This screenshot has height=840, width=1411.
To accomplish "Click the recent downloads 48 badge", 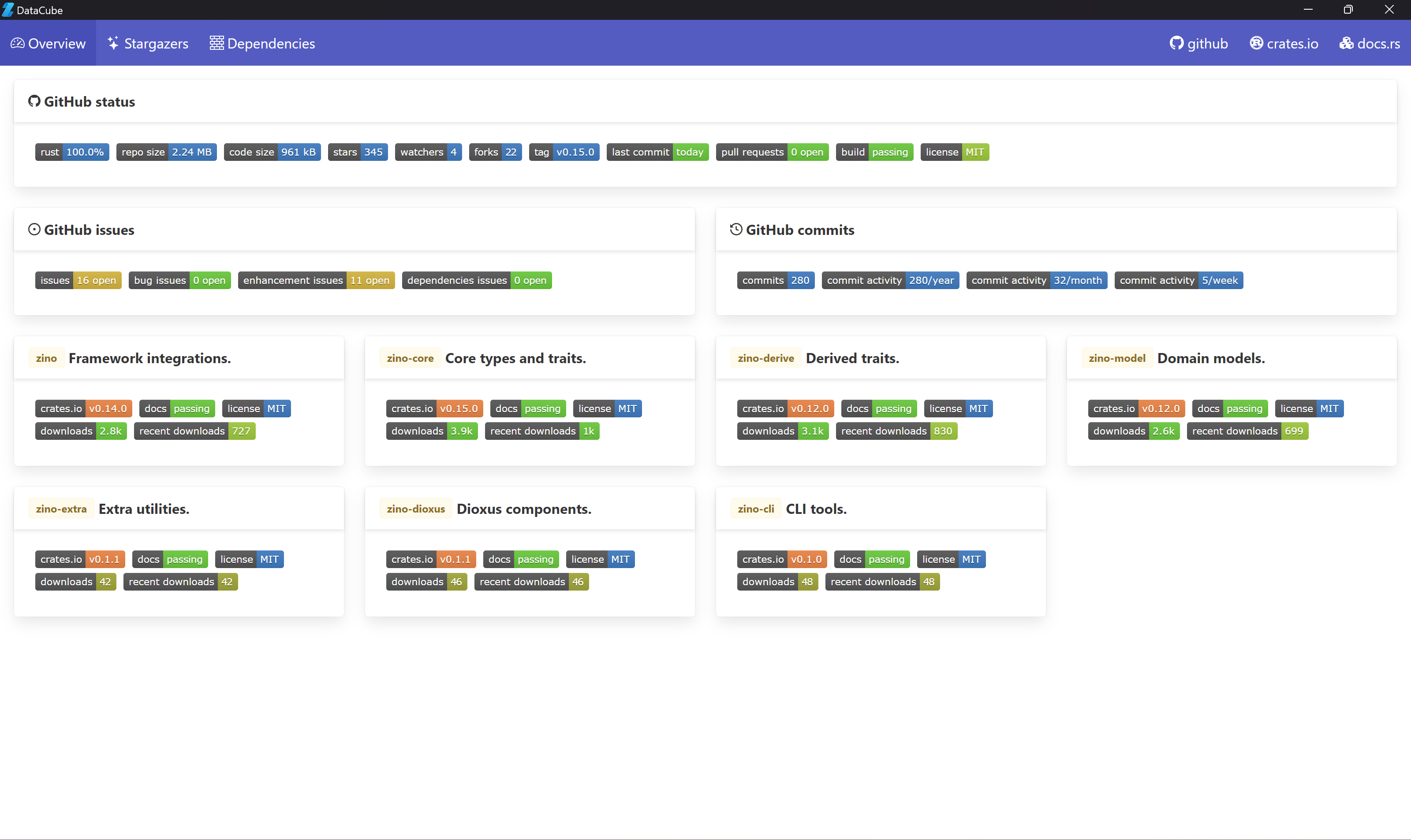I will [883, 581].
